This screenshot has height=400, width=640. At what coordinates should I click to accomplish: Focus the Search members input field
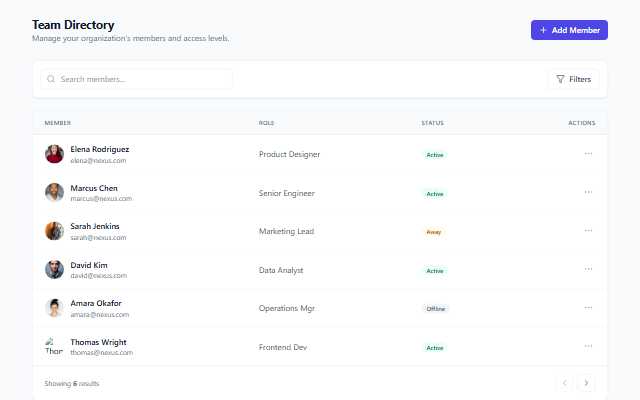(136, 79)
